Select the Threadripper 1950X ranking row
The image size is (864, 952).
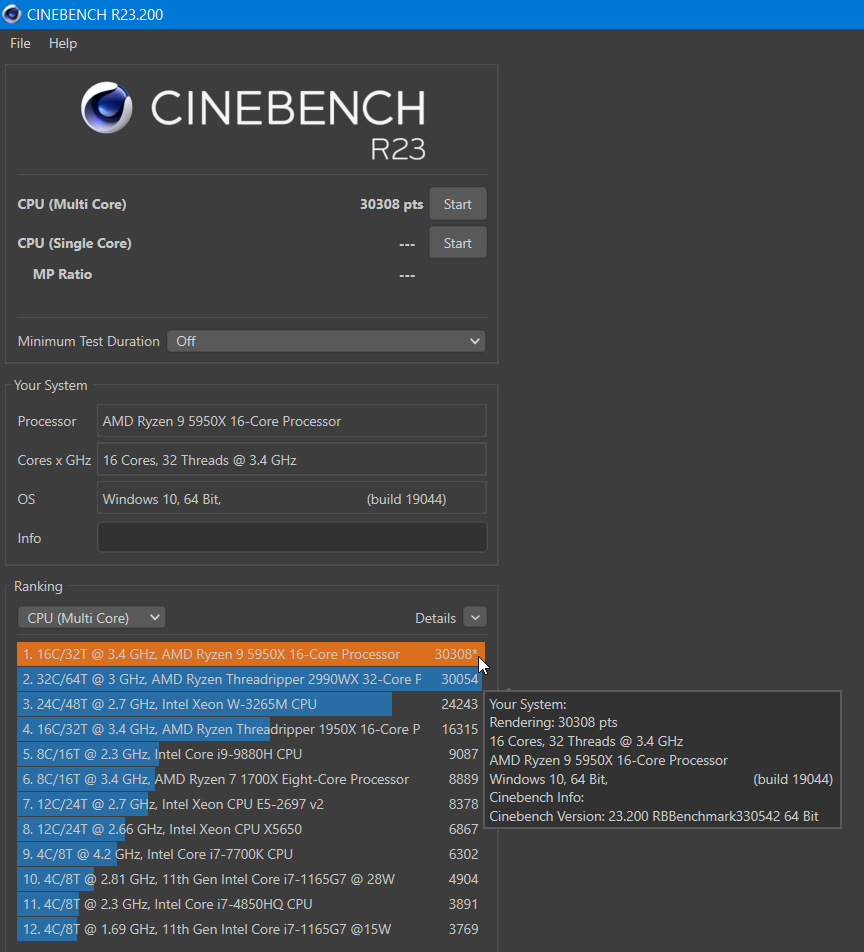pos(251,729)
